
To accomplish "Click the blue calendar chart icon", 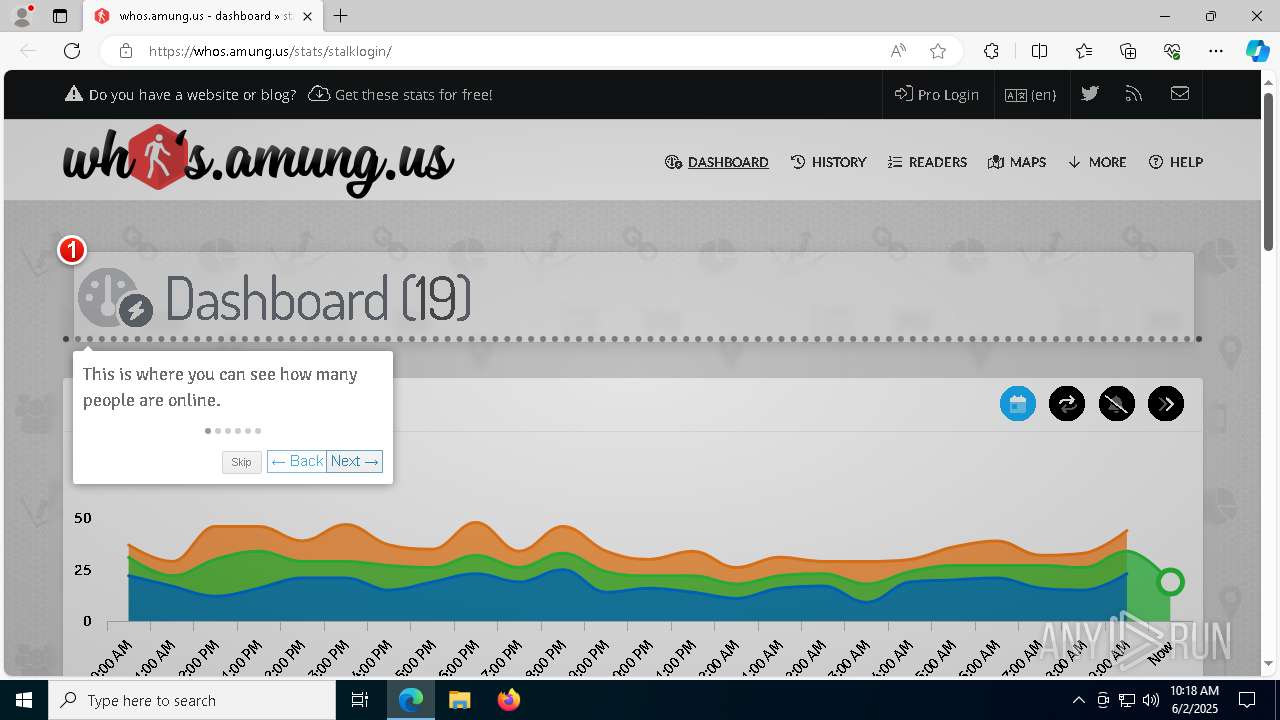I will pos(1018,404).
